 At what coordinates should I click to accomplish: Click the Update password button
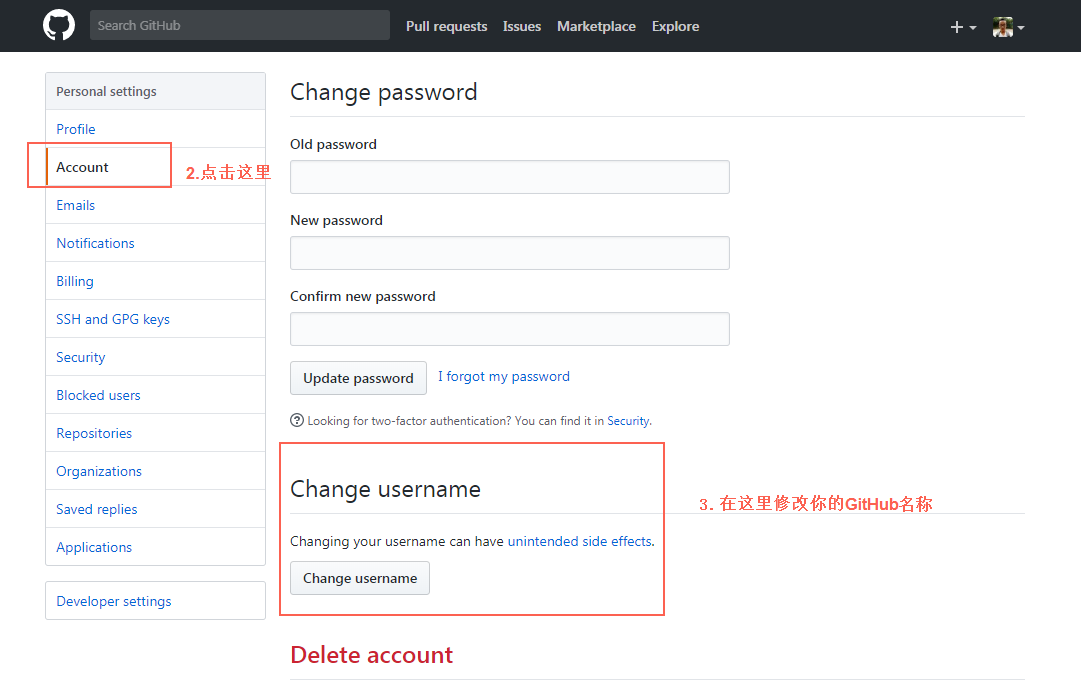point(358,378)
